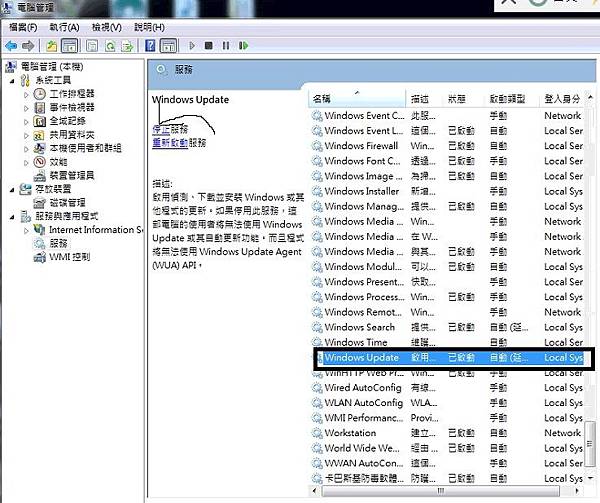Image resolution: width=600 pixels, height=503 pixels.
Task: Sort by the 登入身分 column header
Action: (x=563, y=99)
